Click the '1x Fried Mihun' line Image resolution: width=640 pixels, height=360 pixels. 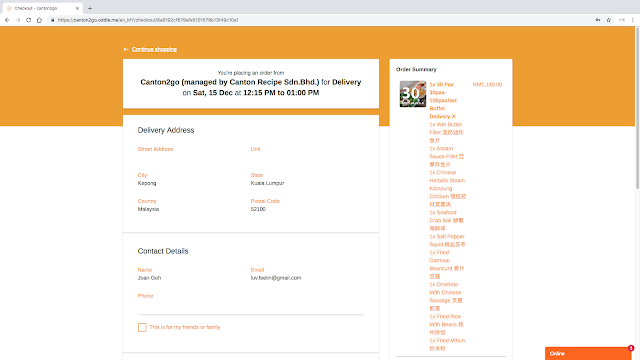coord(447,344)
